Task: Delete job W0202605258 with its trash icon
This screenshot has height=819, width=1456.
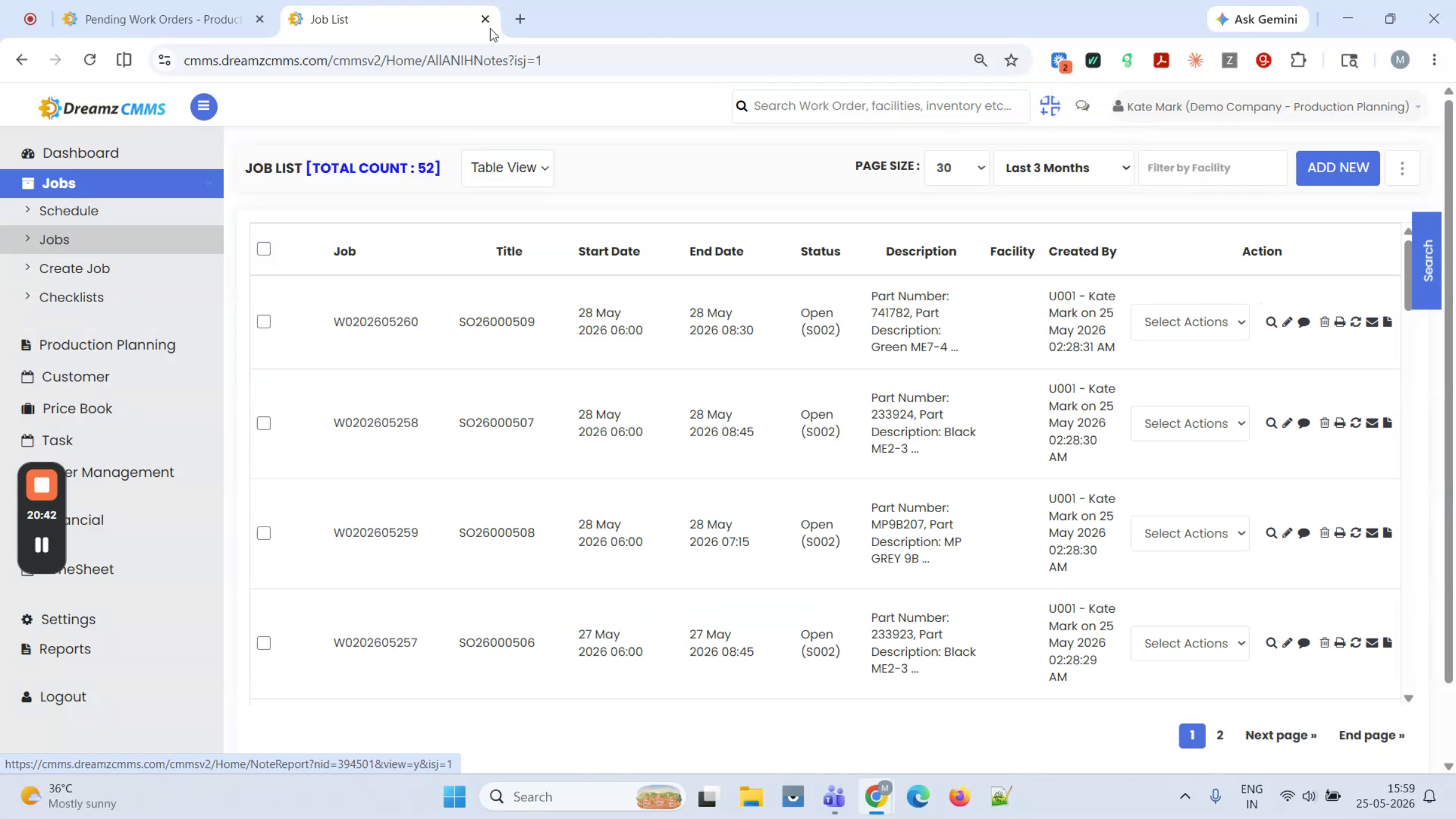Action: click(1324, 423)
